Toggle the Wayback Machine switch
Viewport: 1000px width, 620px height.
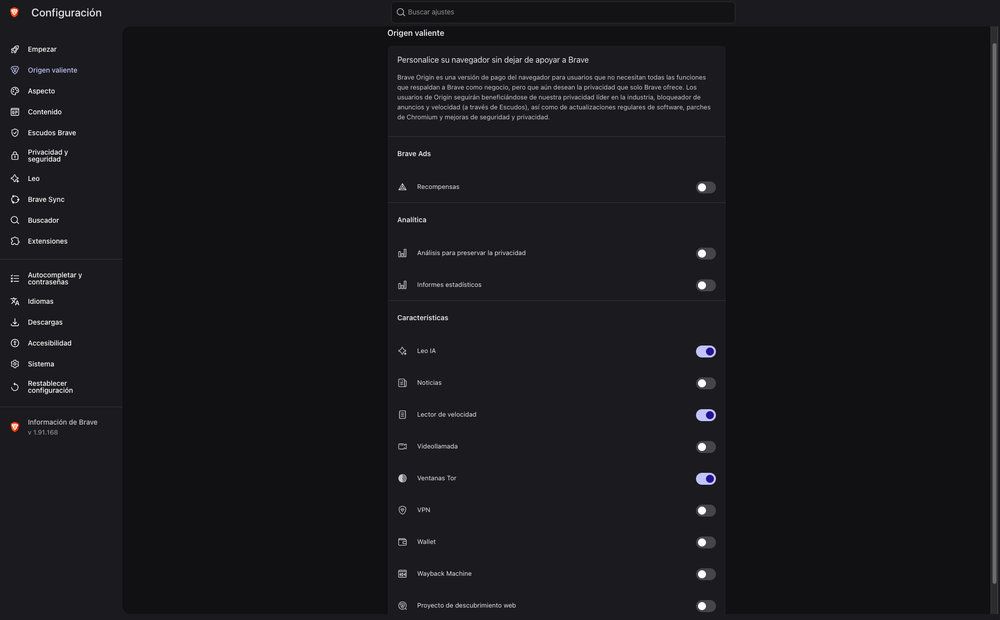click(x=705, y=575)
